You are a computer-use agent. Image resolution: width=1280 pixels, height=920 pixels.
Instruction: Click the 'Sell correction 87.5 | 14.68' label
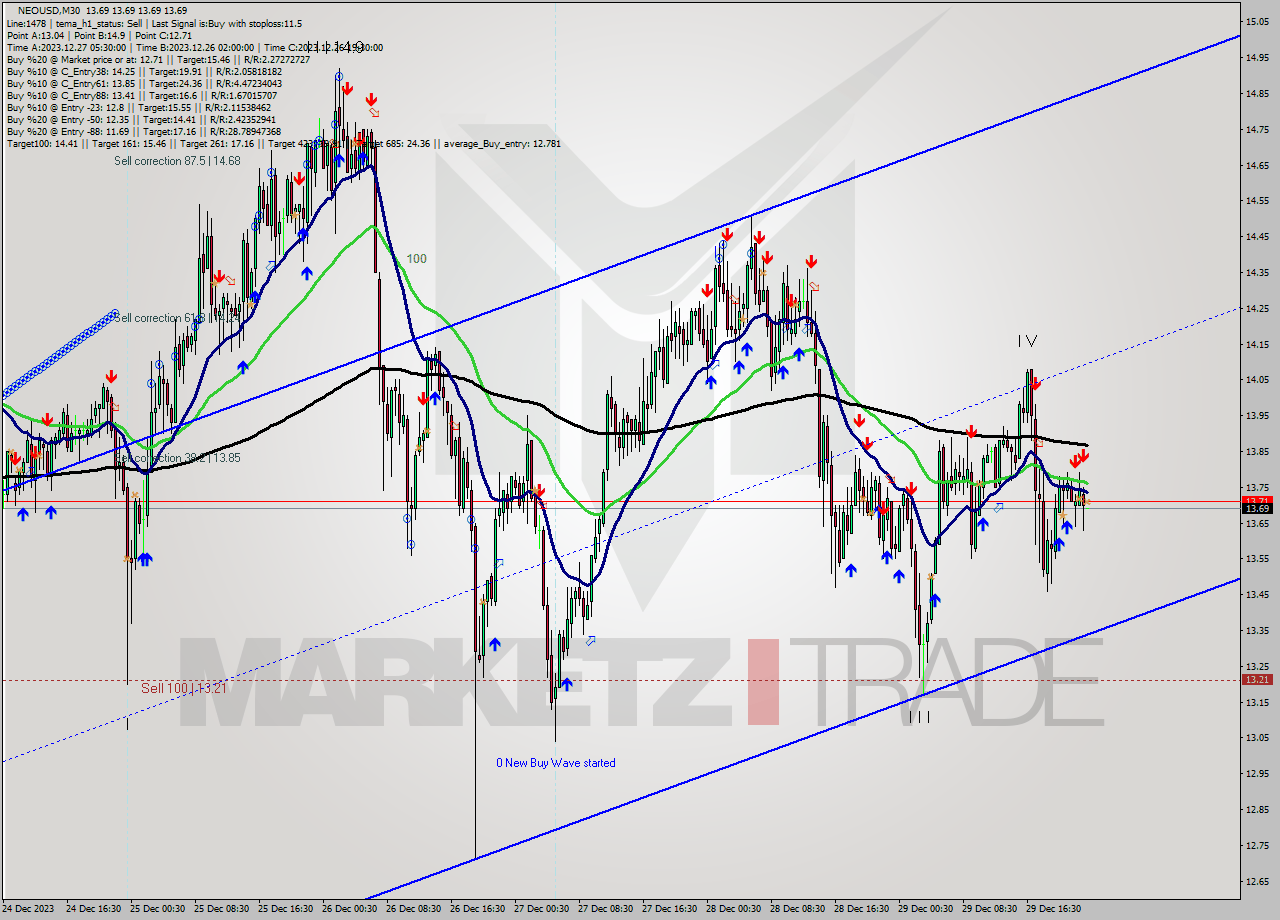tap(177, 161)
